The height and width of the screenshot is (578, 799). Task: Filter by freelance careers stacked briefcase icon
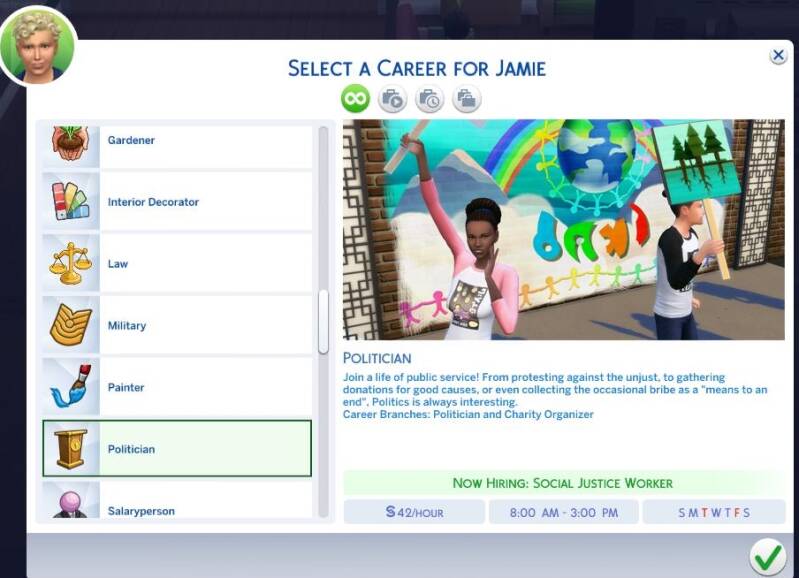click(x=466, y=98)
